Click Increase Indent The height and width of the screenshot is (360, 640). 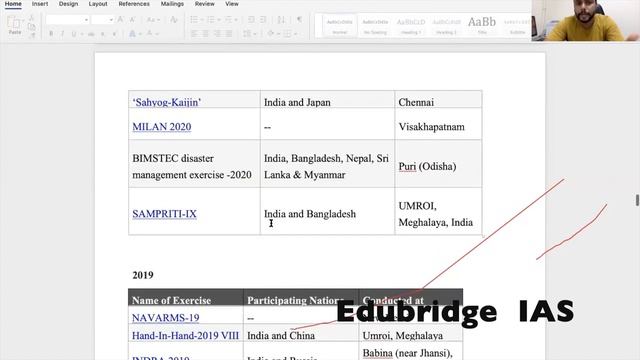click(263, 20)
